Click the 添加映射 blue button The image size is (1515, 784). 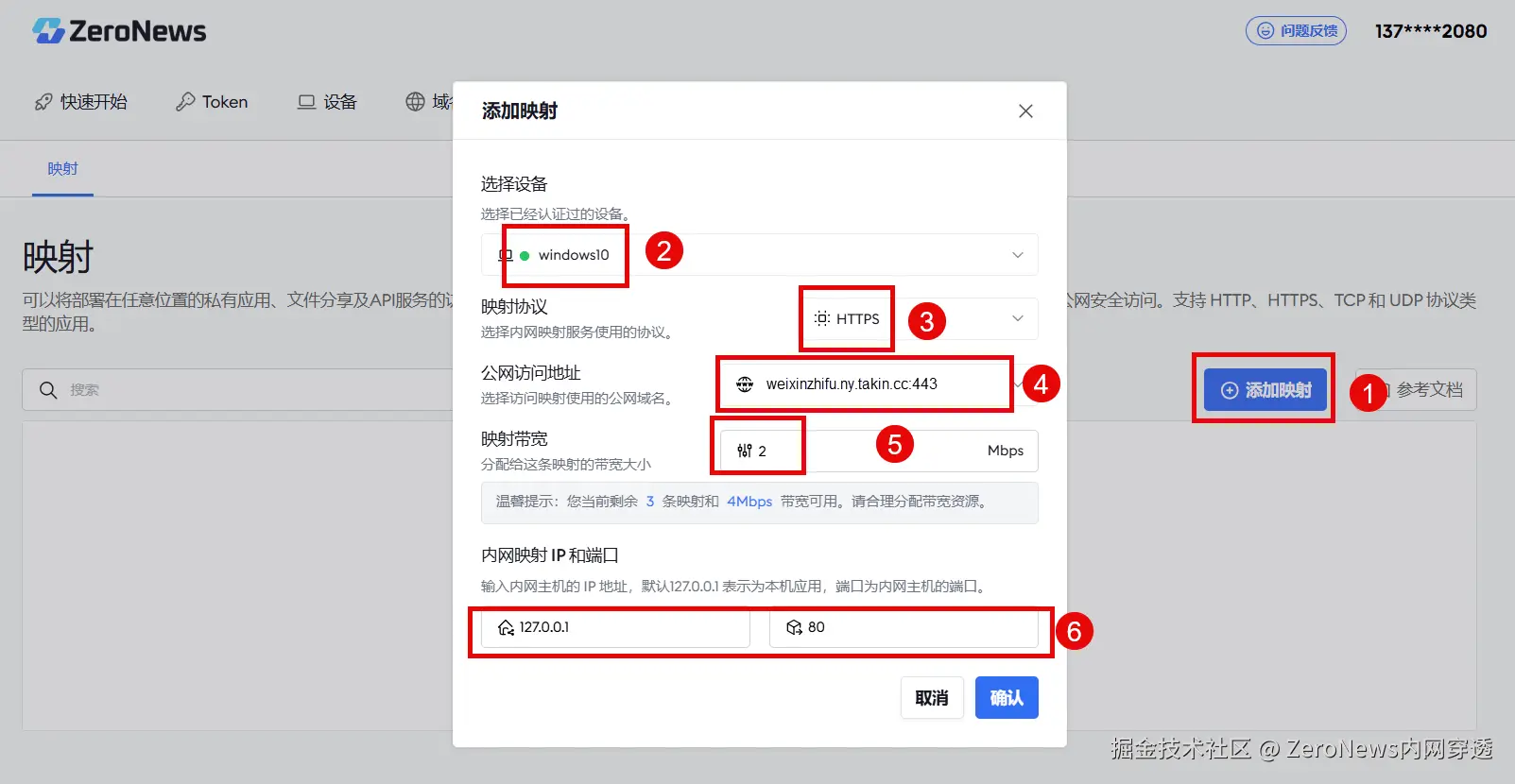(1265, 390)
